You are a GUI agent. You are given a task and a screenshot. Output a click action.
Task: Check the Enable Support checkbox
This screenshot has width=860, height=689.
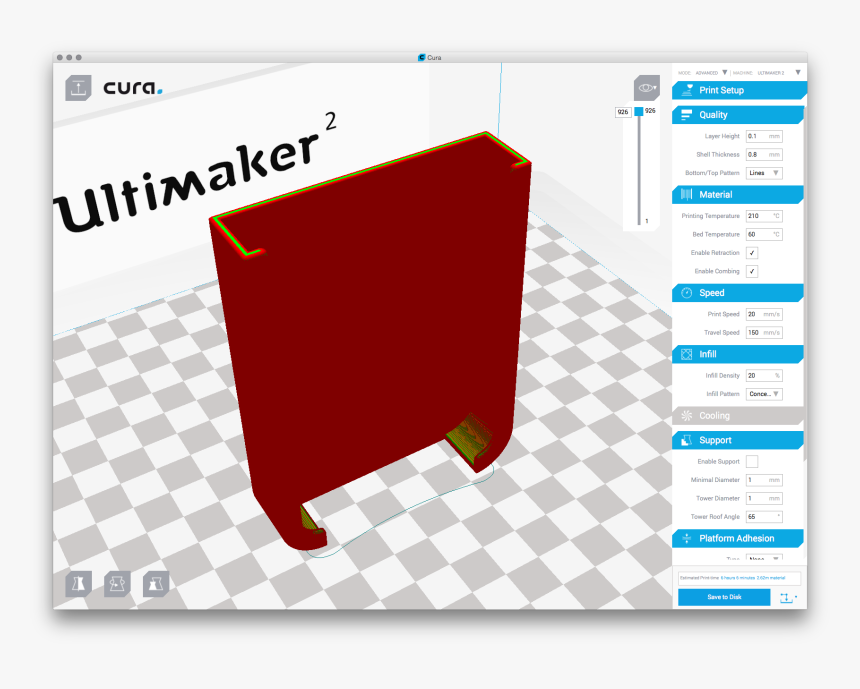[x=752, y=461]
